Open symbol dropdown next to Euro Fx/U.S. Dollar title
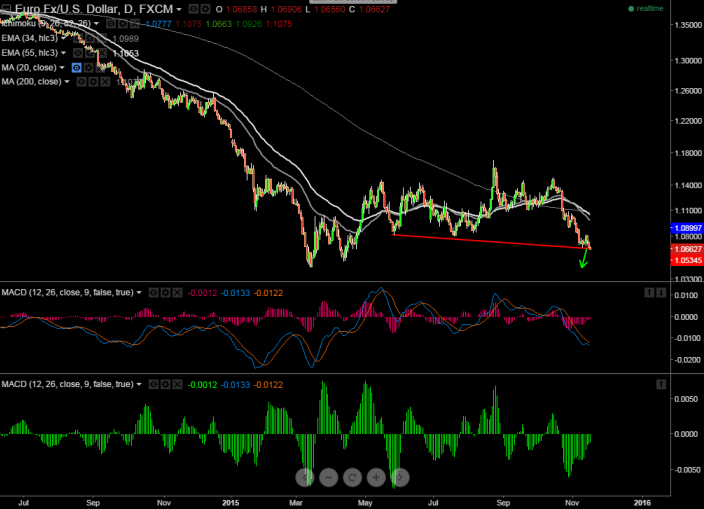Viewport: 704px width, 509px height. [179, 9]
